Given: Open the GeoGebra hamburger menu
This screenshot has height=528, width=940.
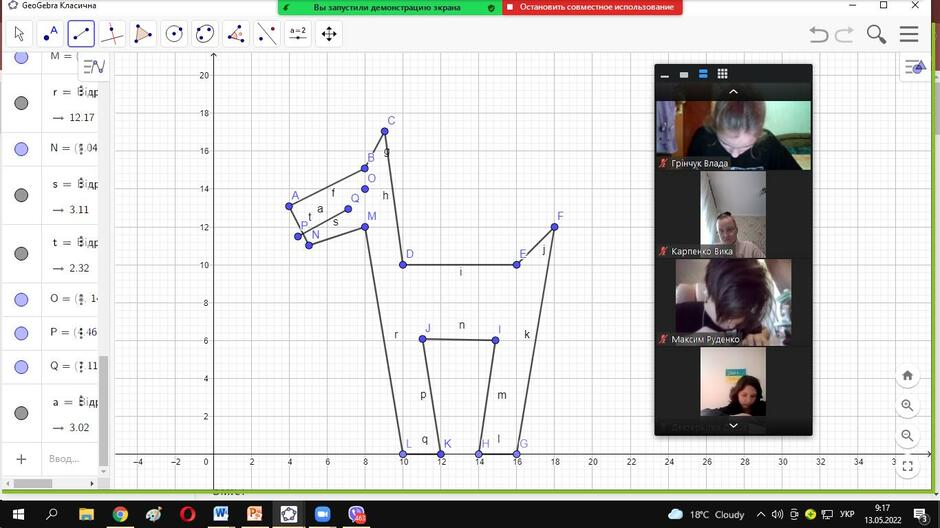Looking at the screenshot, I should point(909,34).
